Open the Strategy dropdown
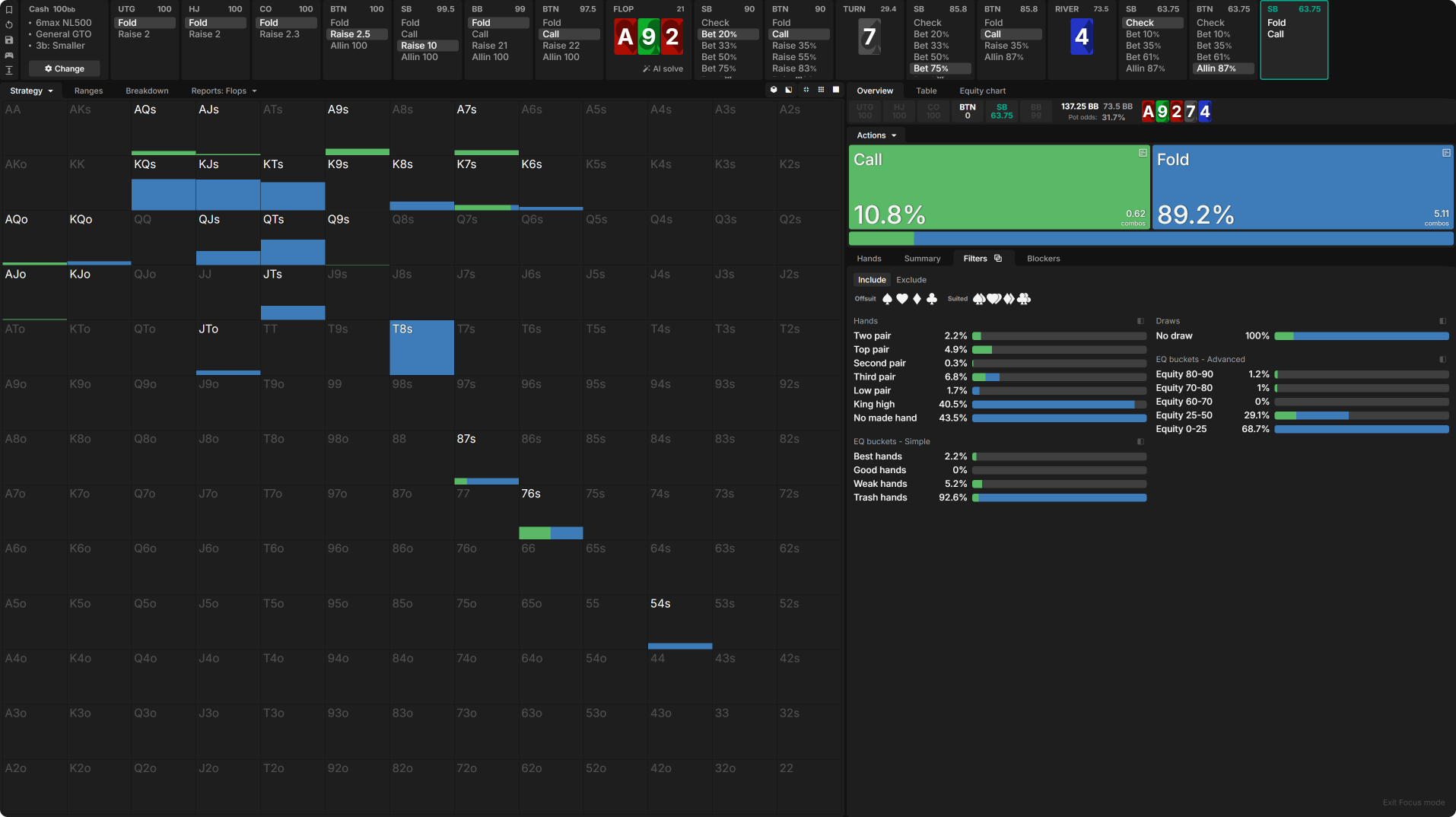 pyautogui.click(x=31, y=91)
